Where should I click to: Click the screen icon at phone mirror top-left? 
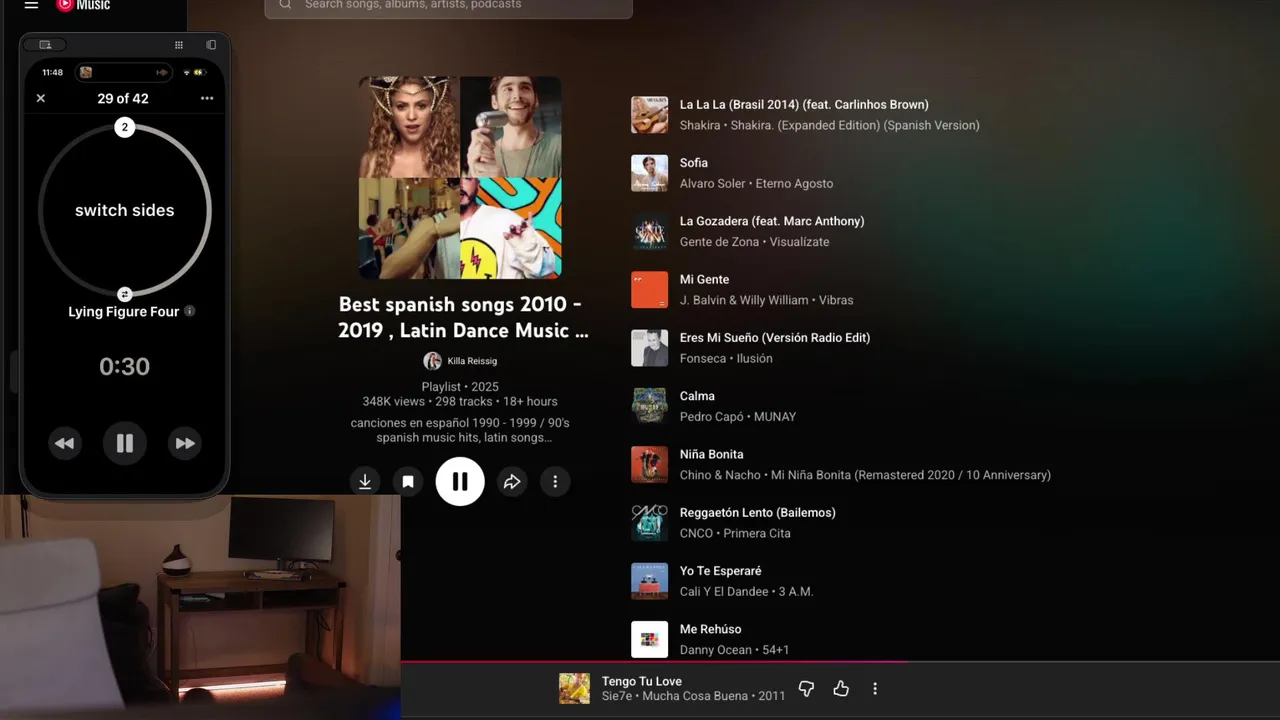click(45, 45)
